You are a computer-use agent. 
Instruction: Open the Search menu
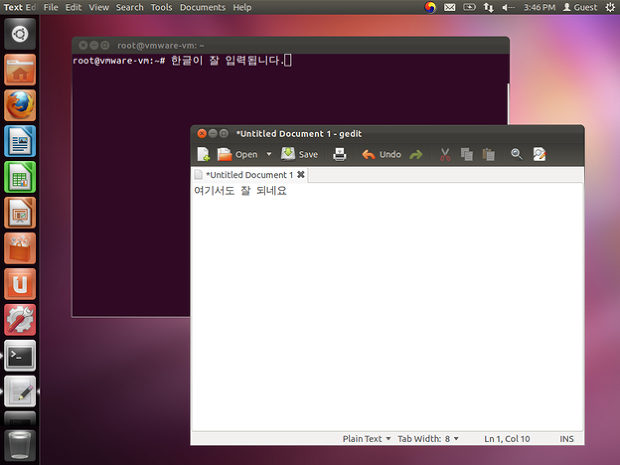(x=130, y=7)
